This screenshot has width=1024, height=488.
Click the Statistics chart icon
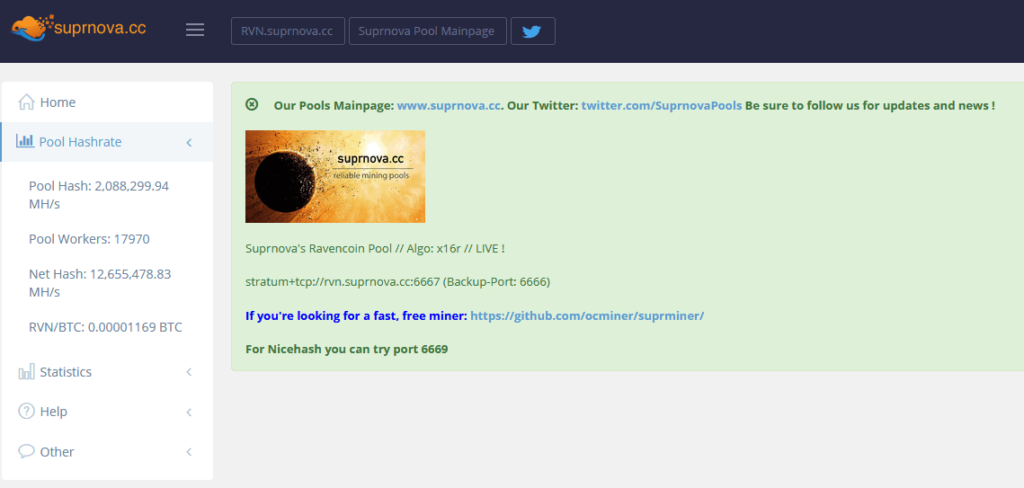pyautogui.click(x=26, y=372)
